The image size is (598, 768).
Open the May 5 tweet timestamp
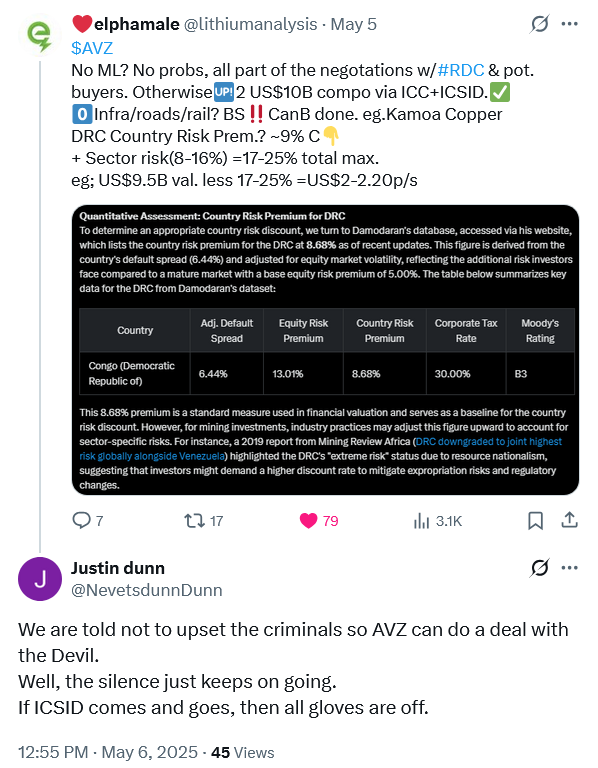354,24
